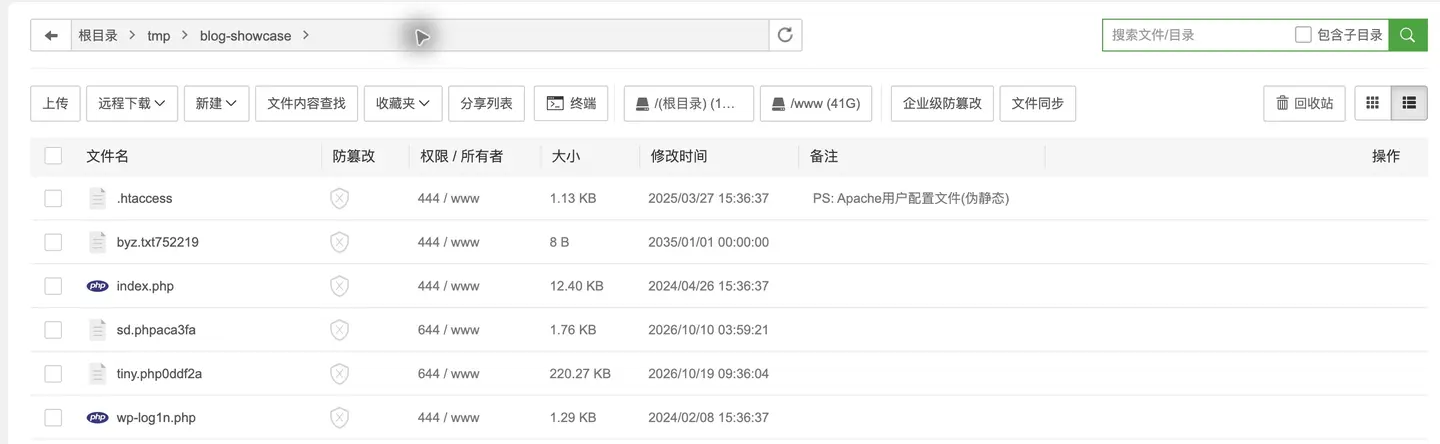
Task: Select the wp-log1n.php row checkbox
Action: pos(53,417)
